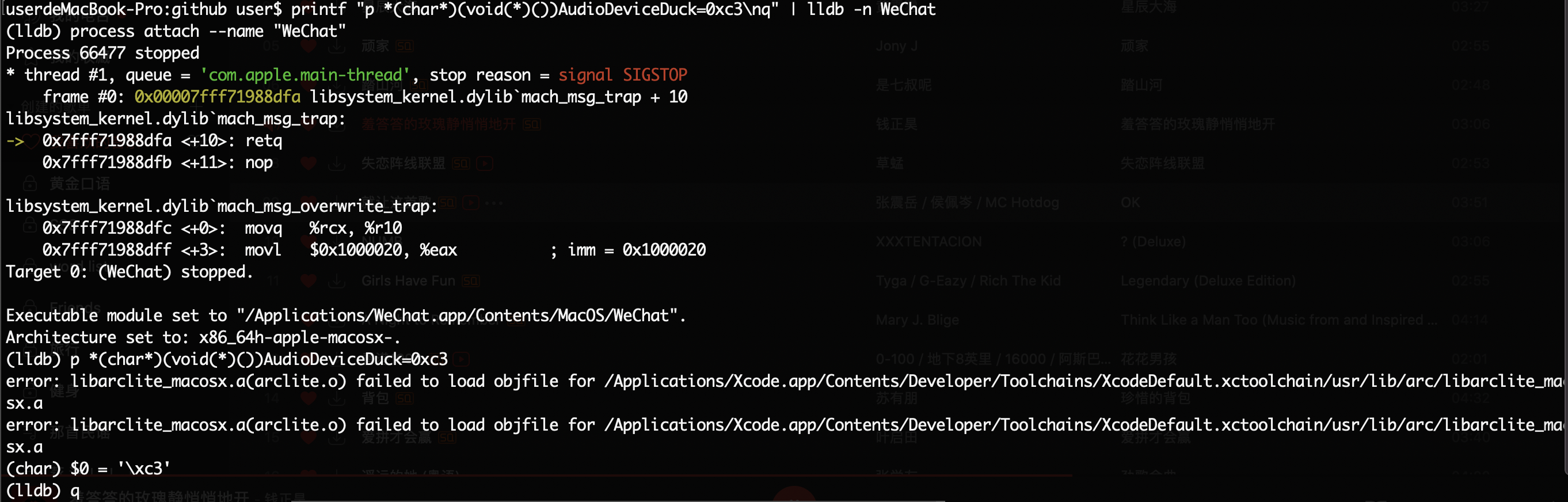Click heart icon on '失恋阵线联盟' row

point(309,163)
